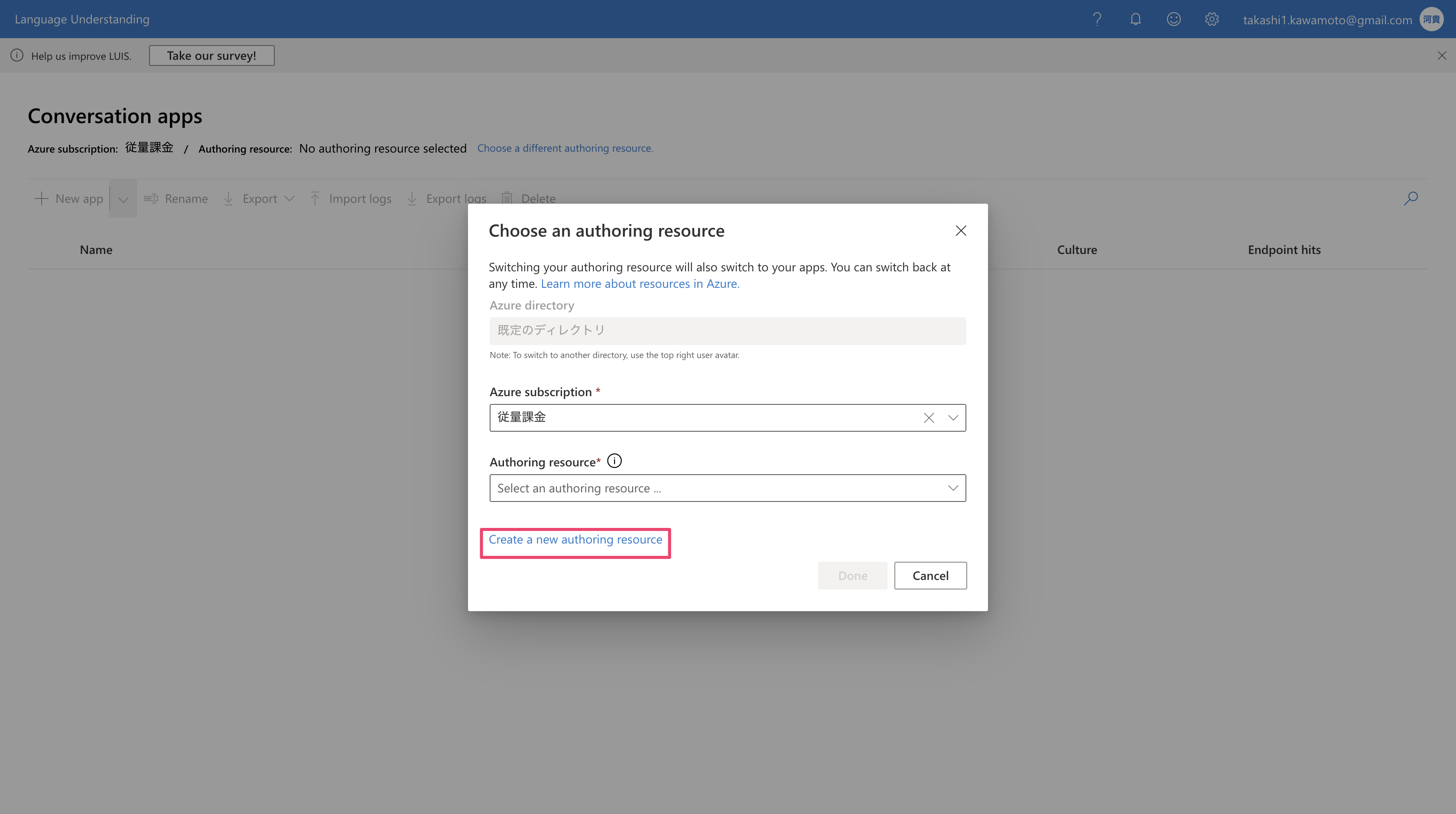Expand the New app dropdown arrow
The image size is (1456, 814).
[123, 199]
